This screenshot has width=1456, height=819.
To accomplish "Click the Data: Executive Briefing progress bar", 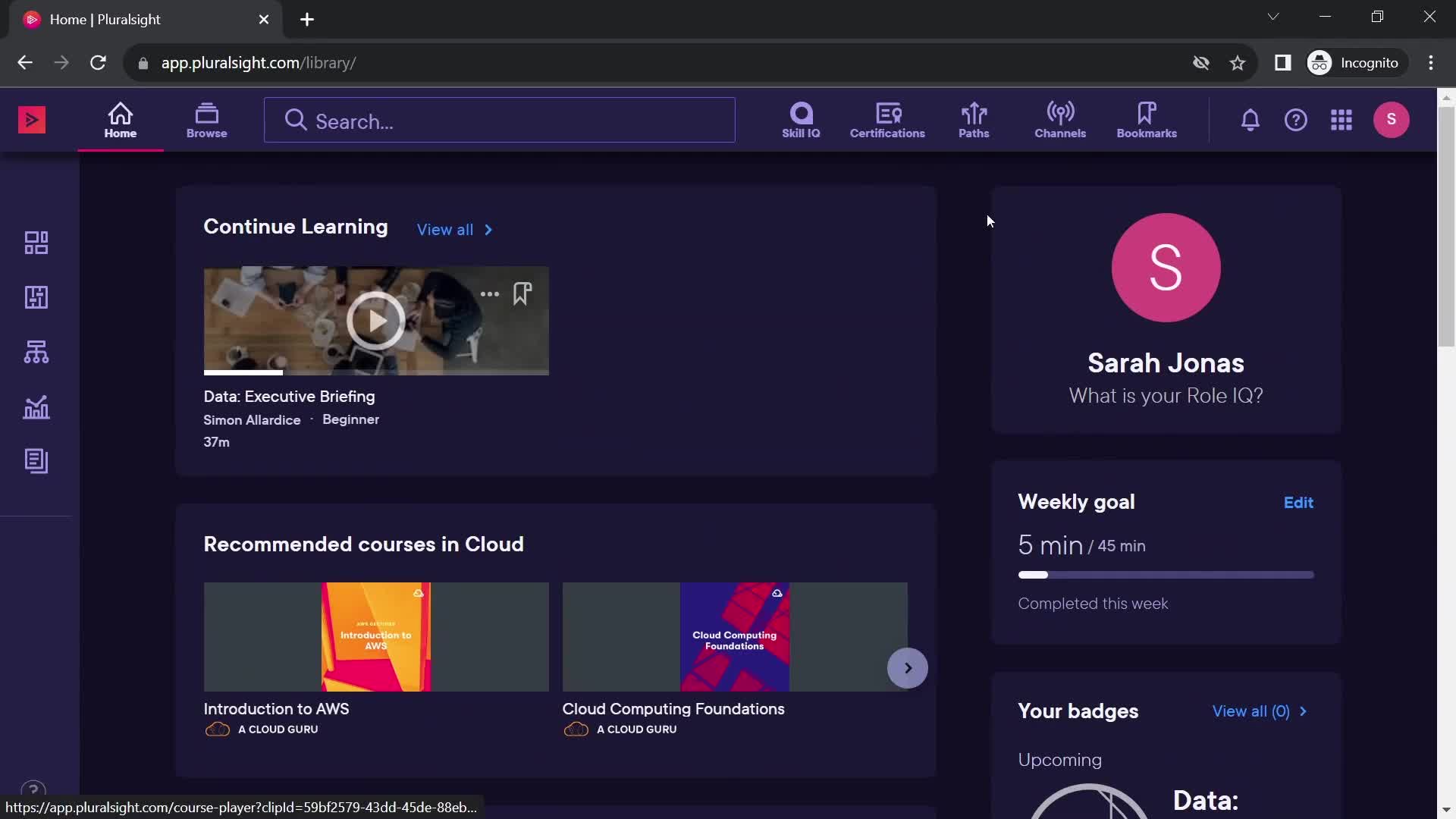I will coord(376,372).
